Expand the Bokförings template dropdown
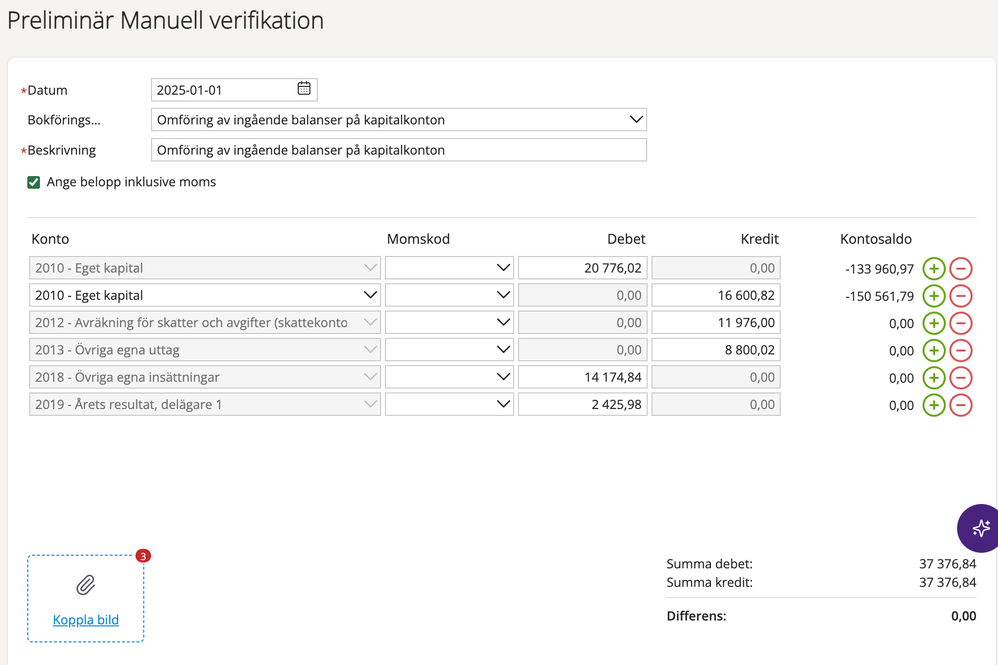This screenshot has width=998, height=665. click(x=636, y=120)
